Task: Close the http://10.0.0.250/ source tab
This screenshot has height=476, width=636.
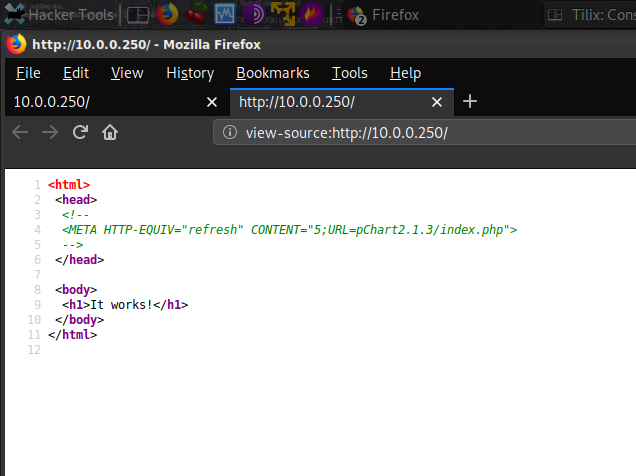Action: (439, 102)
